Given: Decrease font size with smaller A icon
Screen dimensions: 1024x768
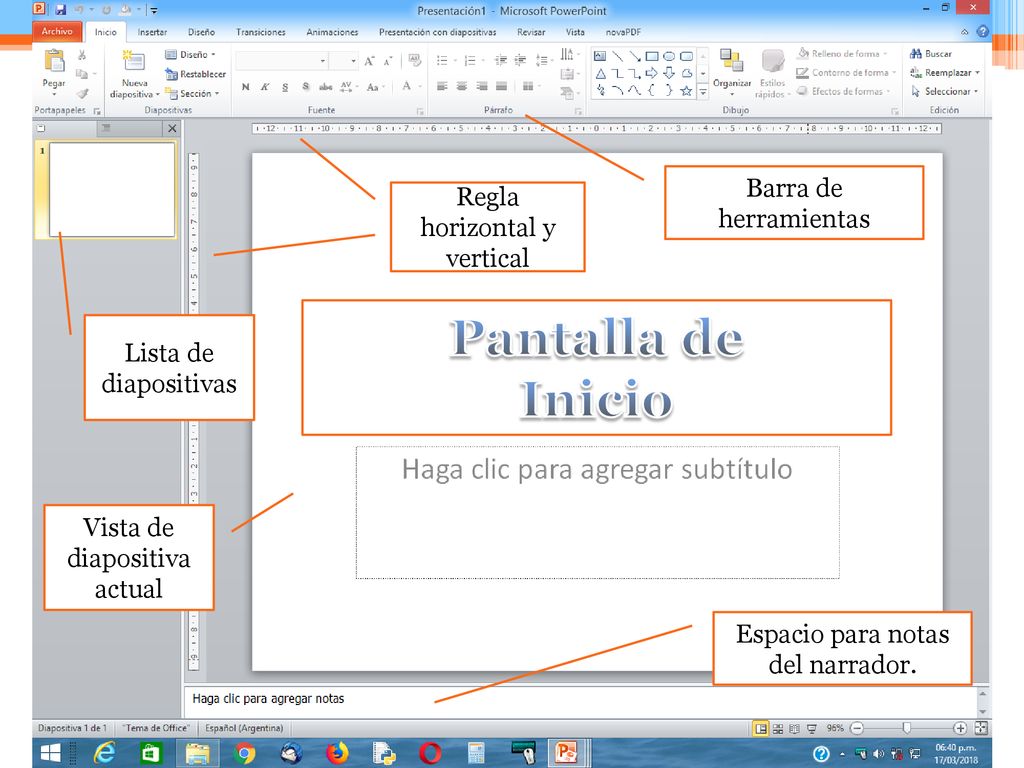Looking at the screenshot, I should point(388,61).
